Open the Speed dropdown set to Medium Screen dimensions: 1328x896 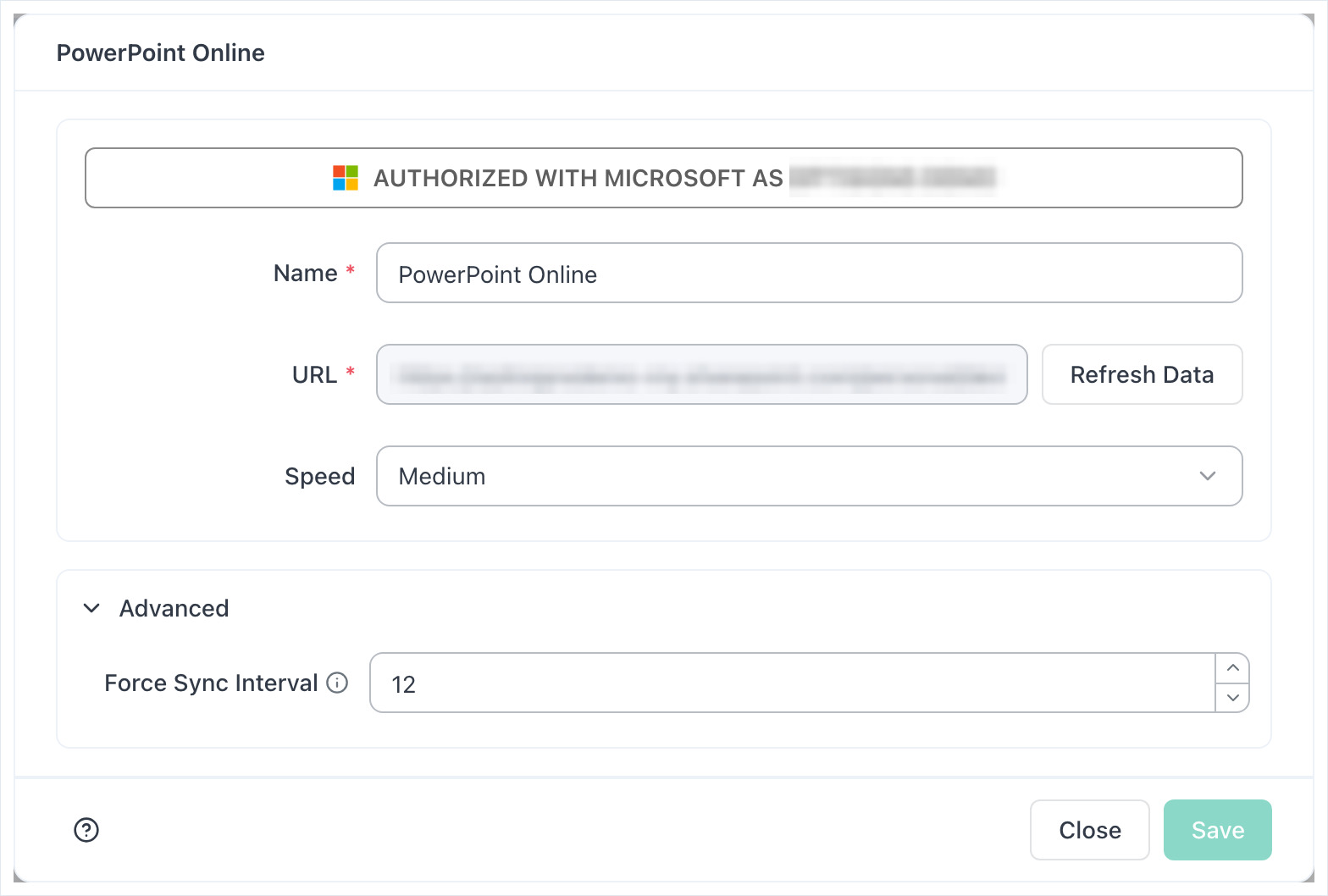click(809, 476)
